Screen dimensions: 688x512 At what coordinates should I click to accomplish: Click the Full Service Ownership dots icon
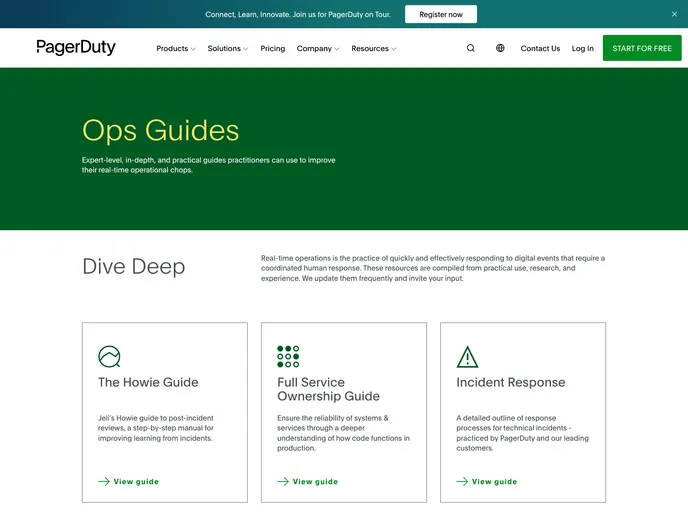[x=288, y=357]
